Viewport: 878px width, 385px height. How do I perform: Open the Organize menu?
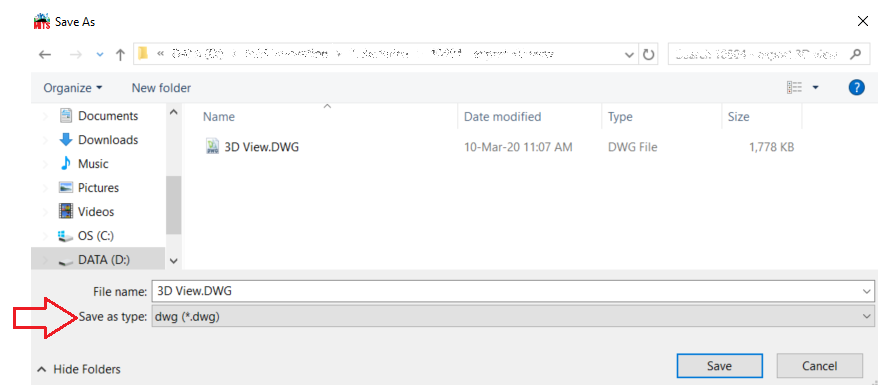click(x=73, y=88)
